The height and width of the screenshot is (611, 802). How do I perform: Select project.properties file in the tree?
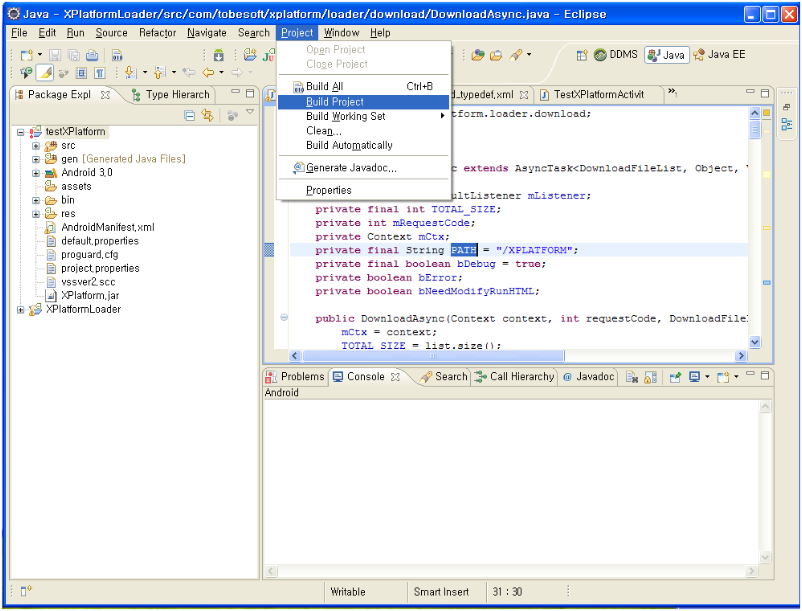click(x=100, y=268)
